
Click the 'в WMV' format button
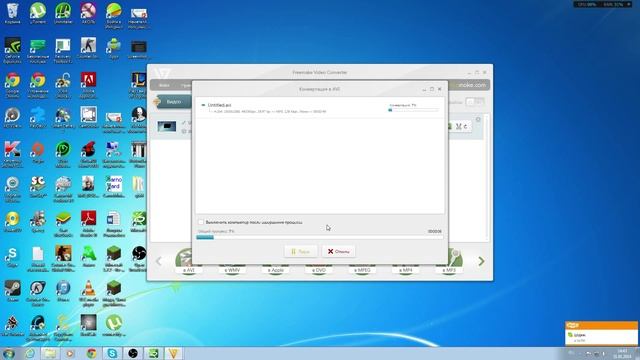click(232, 270)
